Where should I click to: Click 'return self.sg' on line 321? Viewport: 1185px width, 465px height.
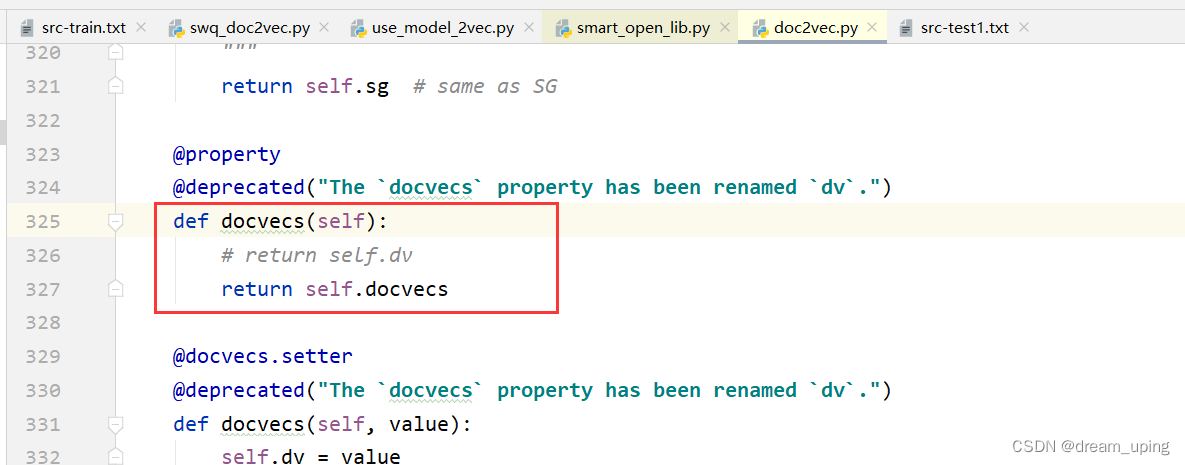(305, 87)
